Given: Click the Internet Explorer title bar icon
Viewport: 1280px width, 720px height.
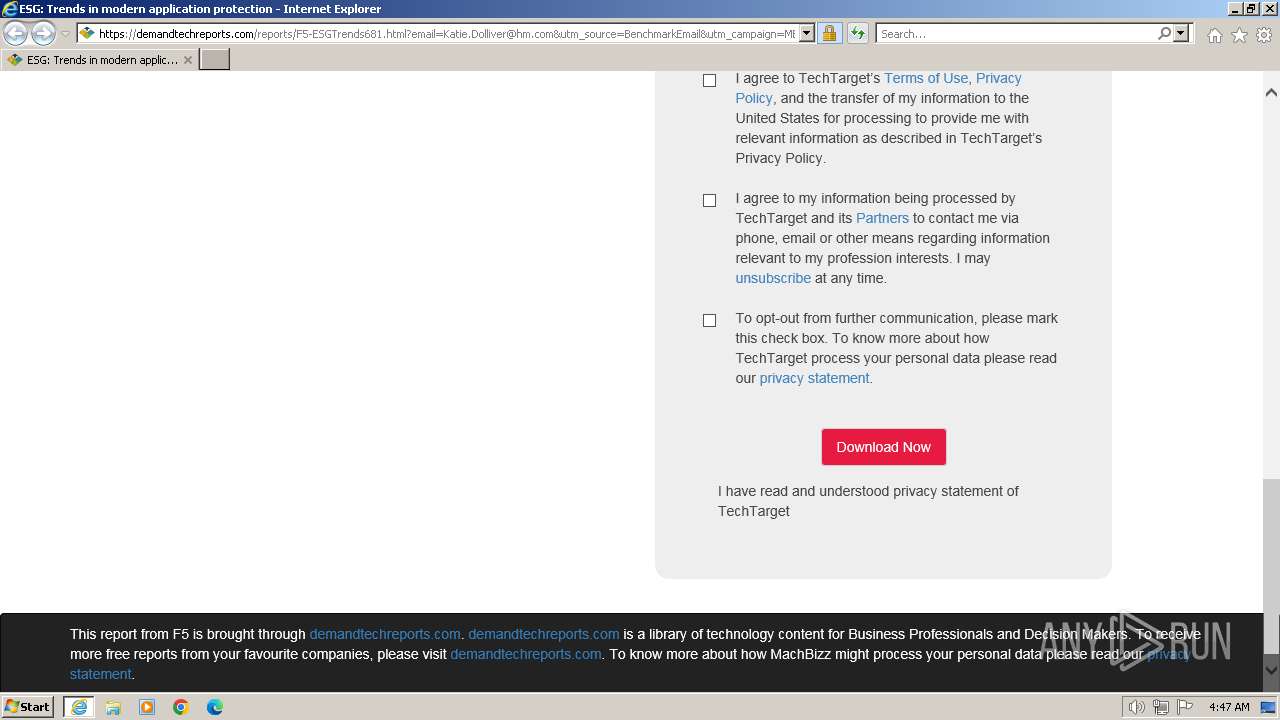Looking at the screenshot, I should 9,9.
